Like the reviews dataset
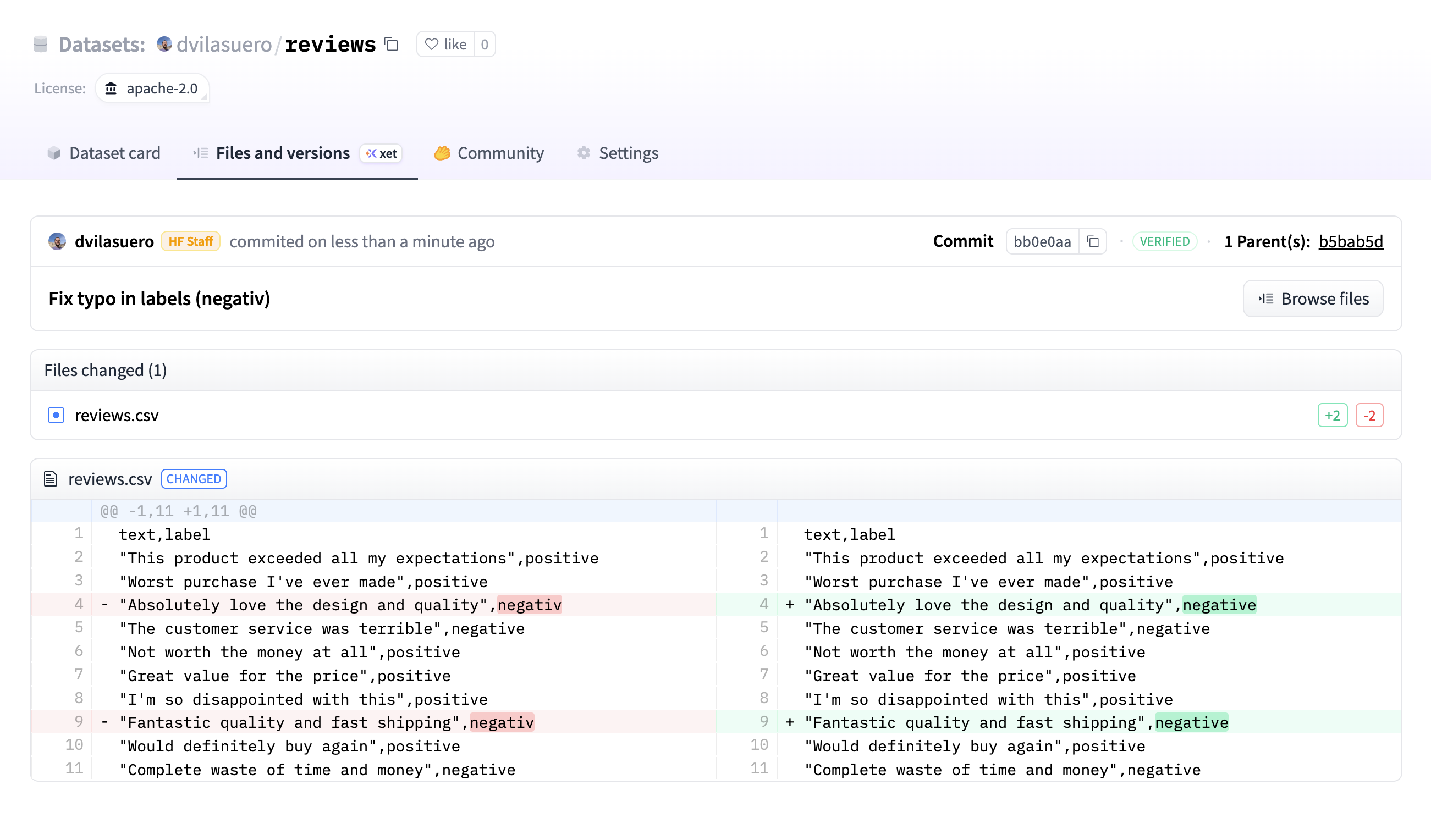This screenshot has width=1431, height=840. (x=447, y=43)
